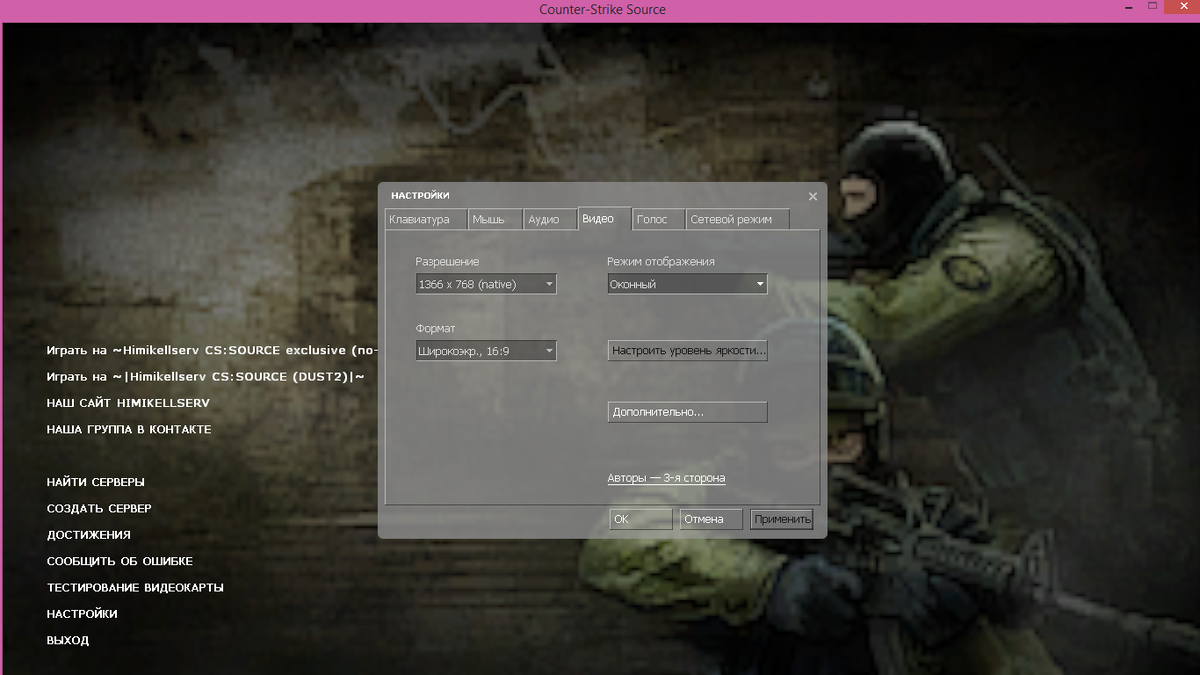Join Himikellserv CS:SOURCE exclusive server
Image resolution: width=1200 pixels, height=675 pixels.
[x=213, y=351]
